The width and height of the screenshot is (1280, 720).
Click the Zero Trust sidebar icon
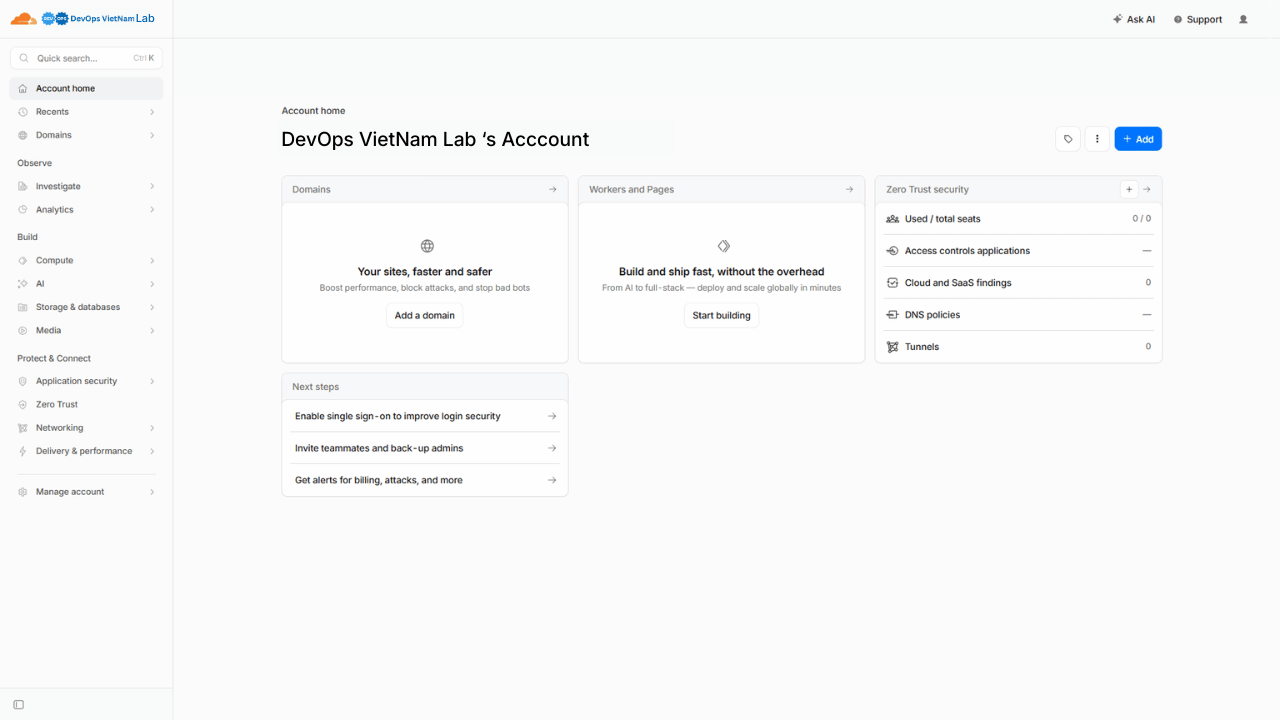click(x=23, y=405)
